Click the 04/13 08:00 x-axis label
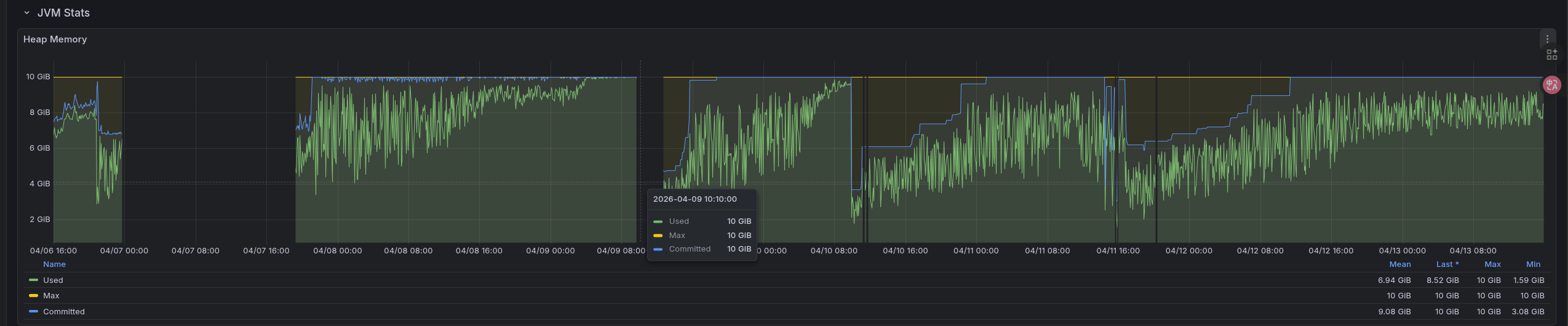This screenshot has width=1568, height=326. pyautogui.click(x=1473, y=251)
